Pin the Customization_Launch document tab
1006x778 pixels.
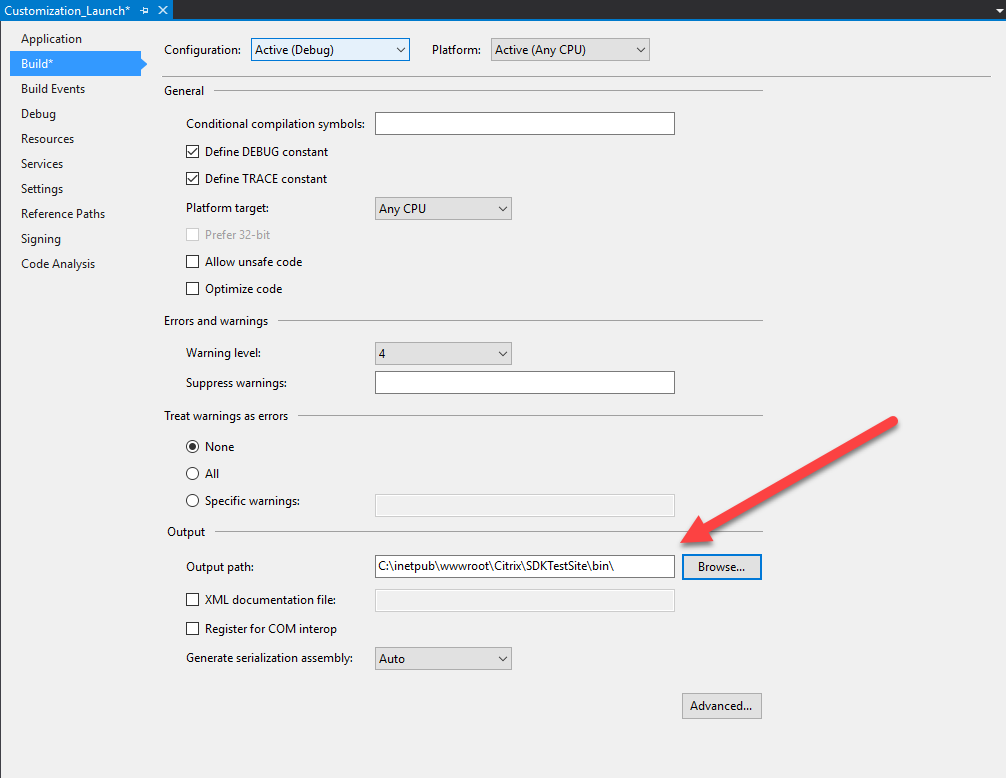(144, 10)
